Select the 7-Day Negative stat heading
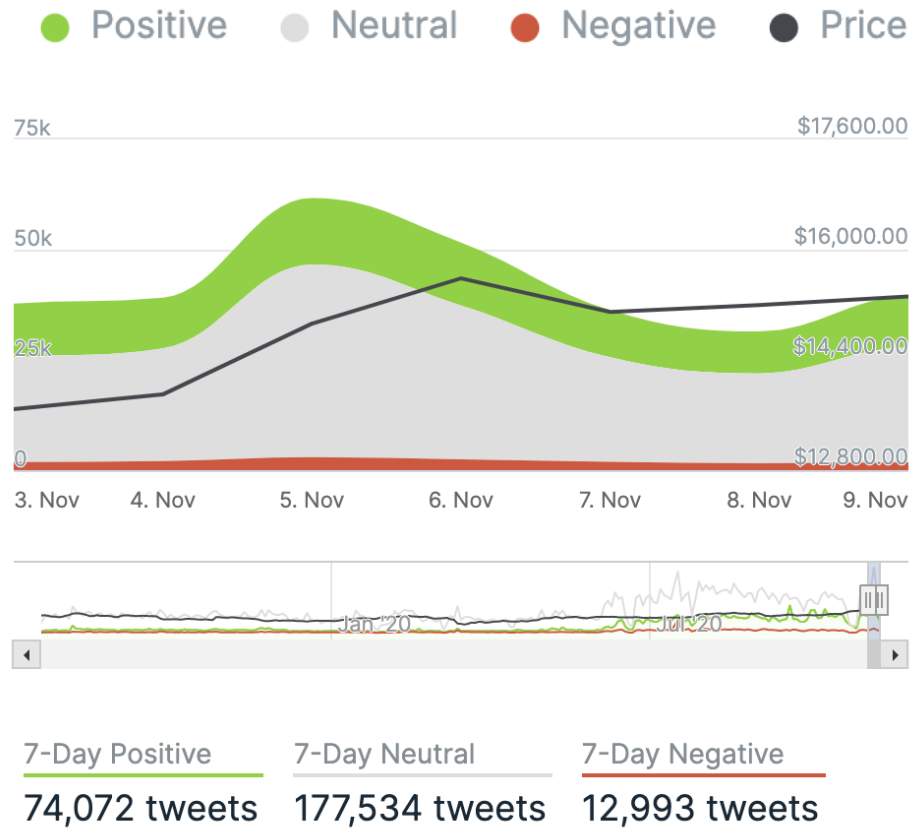This screenshot has height=840, width=922. [683, 754]
